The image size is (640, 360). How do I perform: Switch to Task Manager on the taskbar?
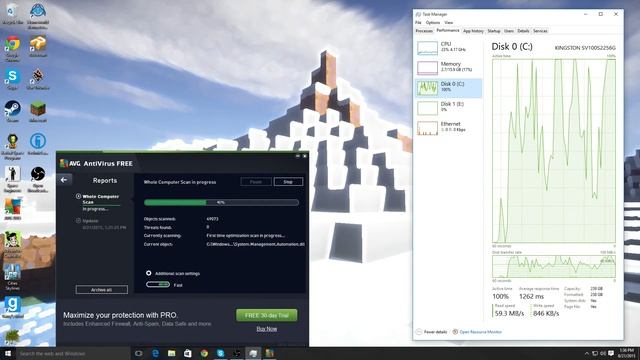253,353
